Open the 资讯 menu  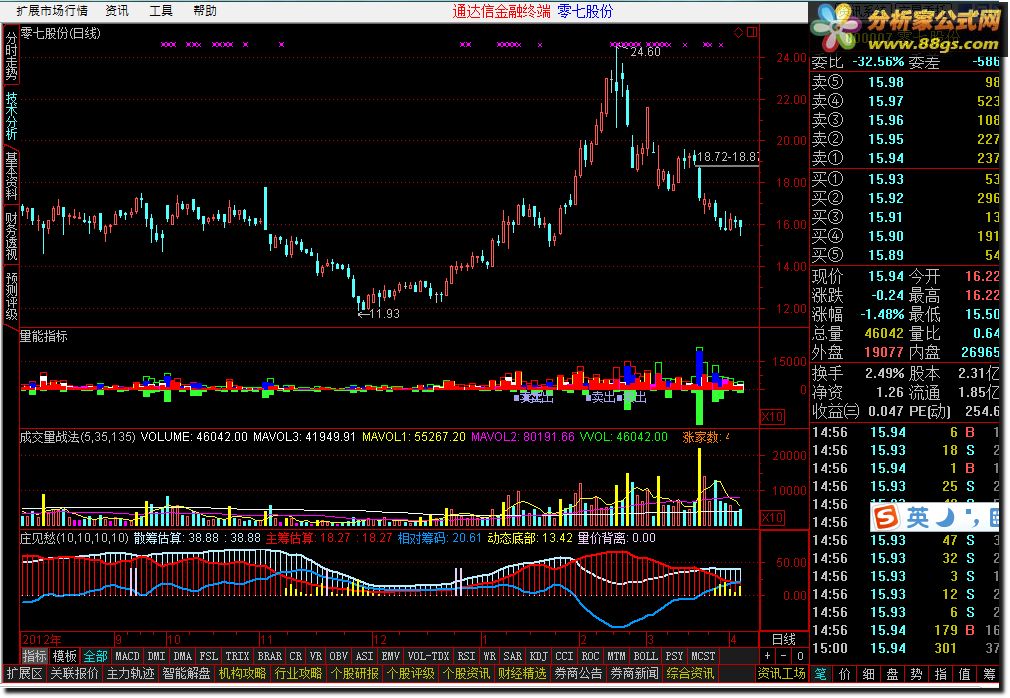click(x=117, y=10)
